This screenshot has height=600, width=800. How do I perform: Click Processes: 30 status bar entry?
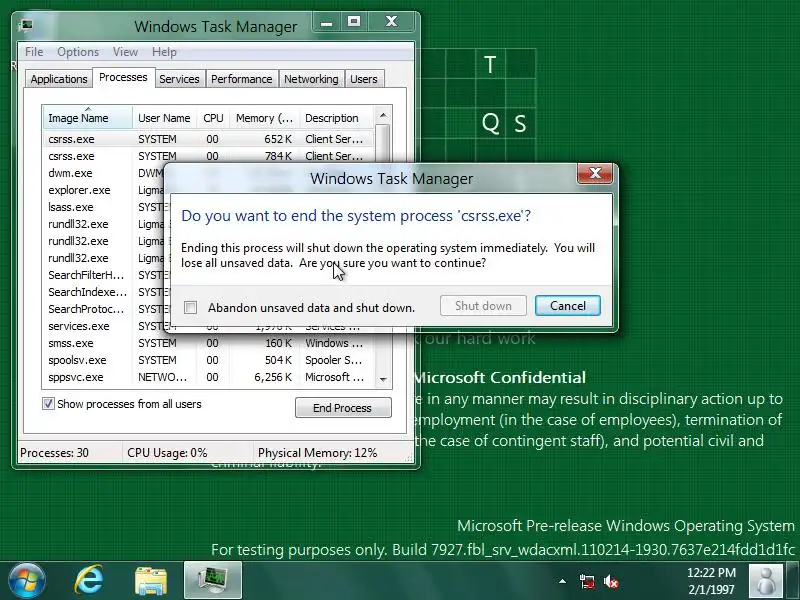[x=54, y=453]
